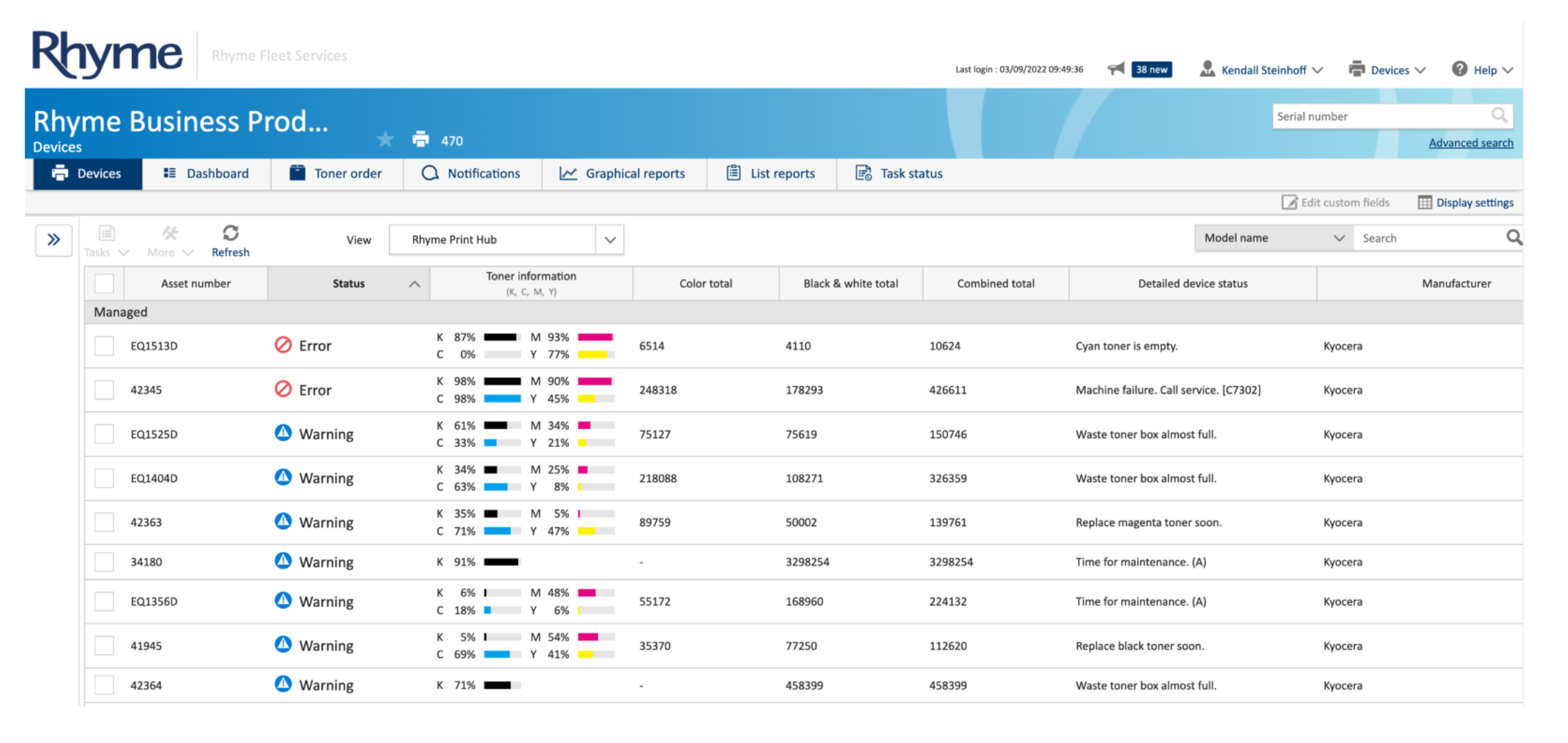The width and height of the screenshot is (1568, 743).
Task: Click the Refresh circular arrows icon
Action: pyautogui.click(x=231, y=233)
